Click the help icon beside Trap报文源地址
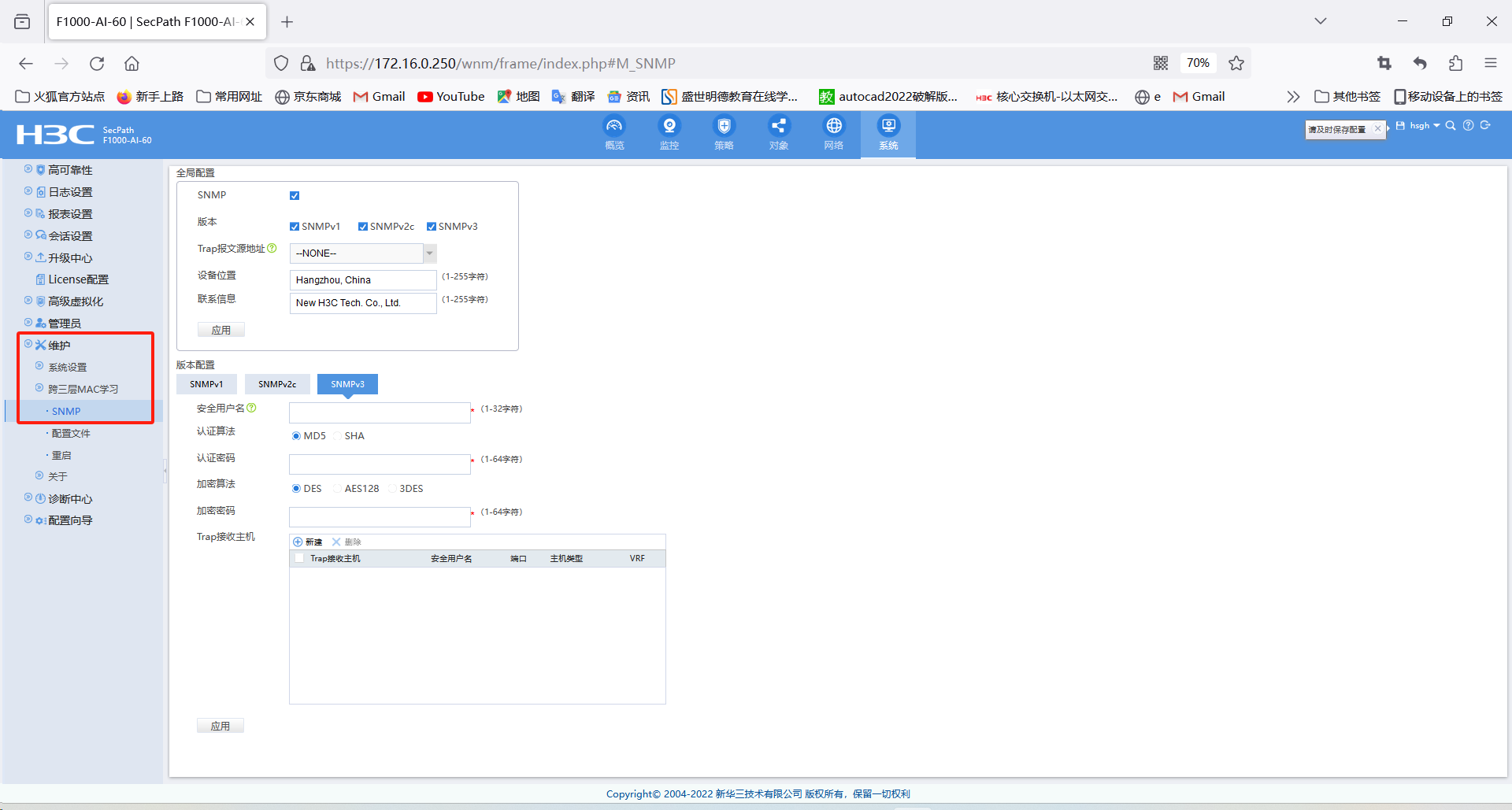Viewport: 1512px width, 810px height. (x=272, y=249)
